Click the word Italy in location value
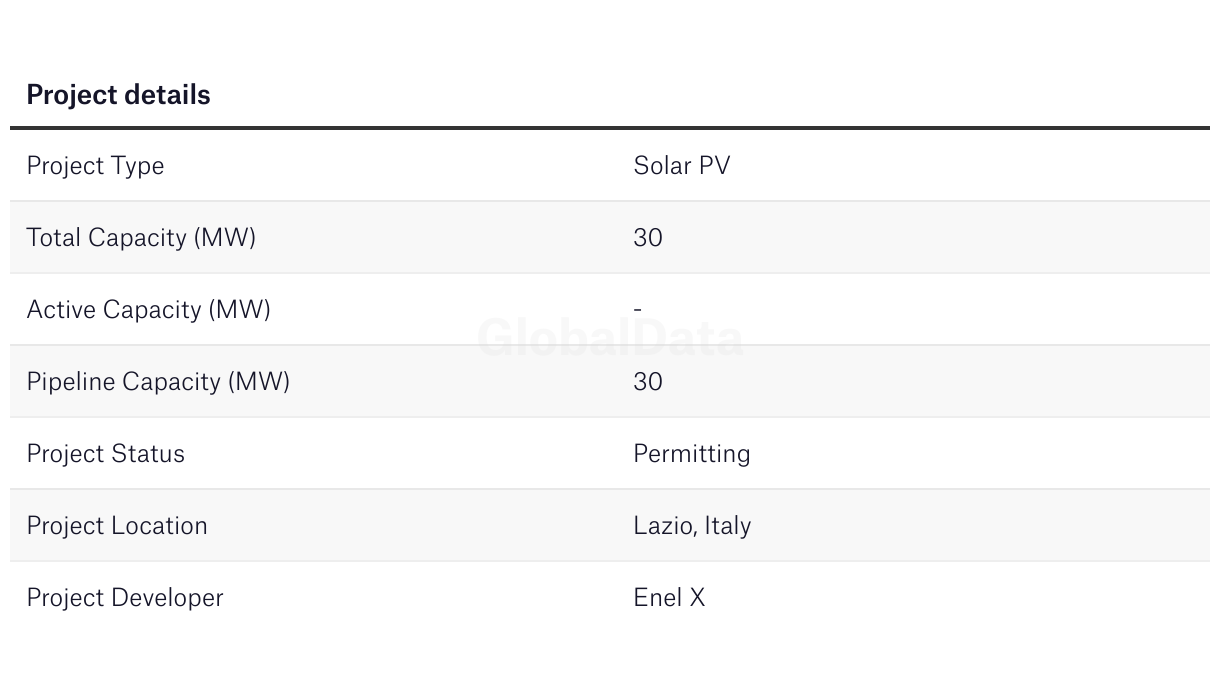The image size is (1220, 674). pyautogui.click(x=728, y=525)
